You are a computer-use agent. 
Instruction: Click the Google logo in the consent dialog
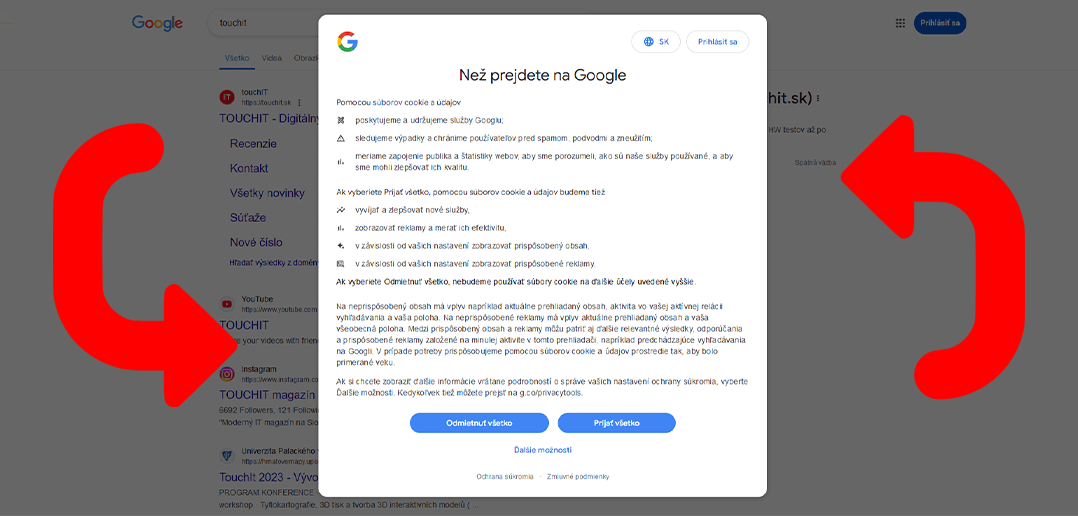tap(347, 41)
